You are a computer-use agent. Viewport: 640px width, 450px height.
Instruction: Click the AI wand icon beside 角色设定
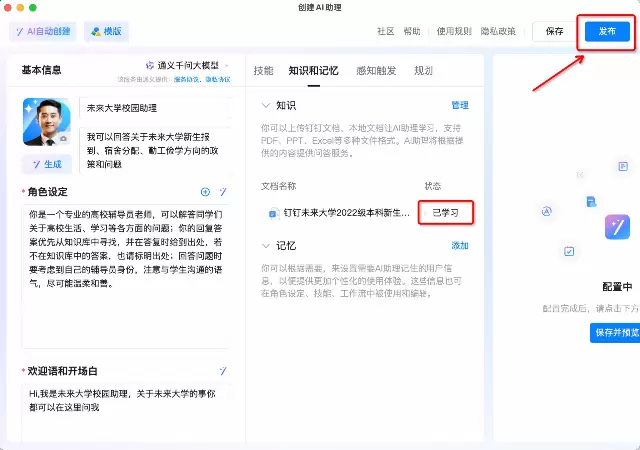pyautogui.click(x=224, y=192)
